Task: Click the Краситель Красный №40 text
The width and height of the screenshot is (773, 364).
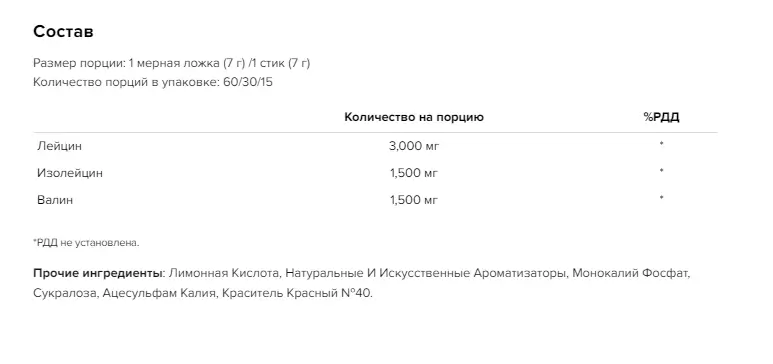Action: 297,293
